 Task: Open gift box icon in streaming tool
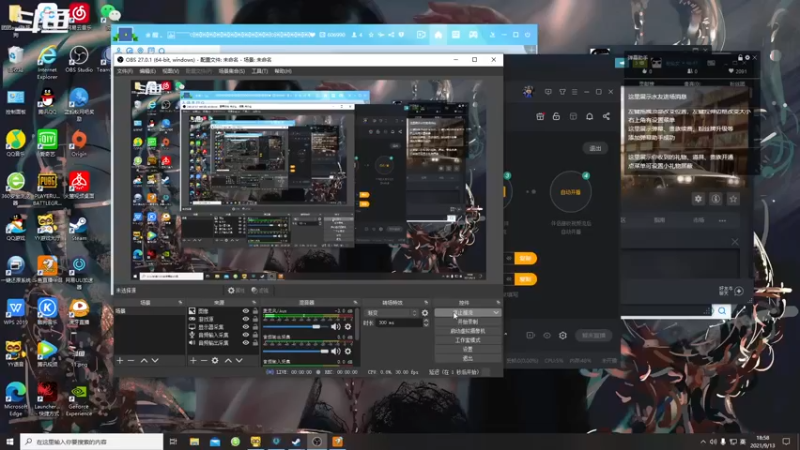[x=540, y=116]
